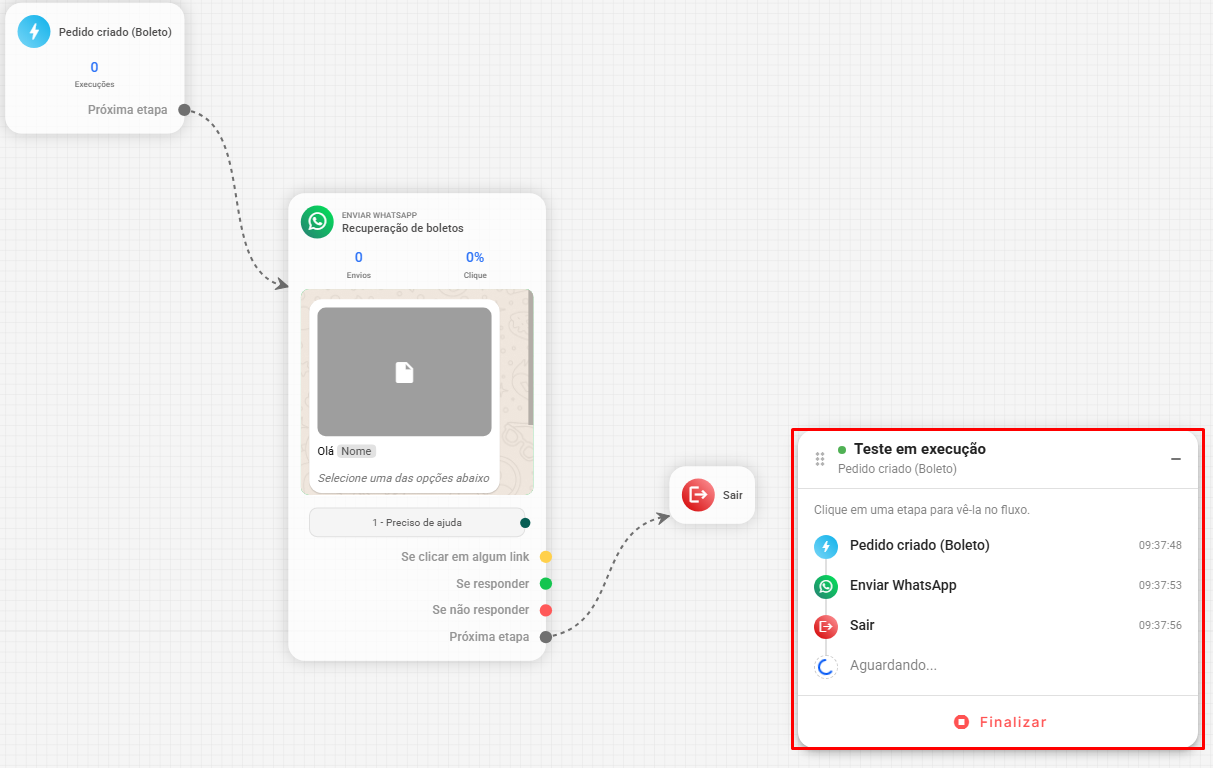
Task: Click the red exit icon on the Sair node
Action: pos(697,494)
